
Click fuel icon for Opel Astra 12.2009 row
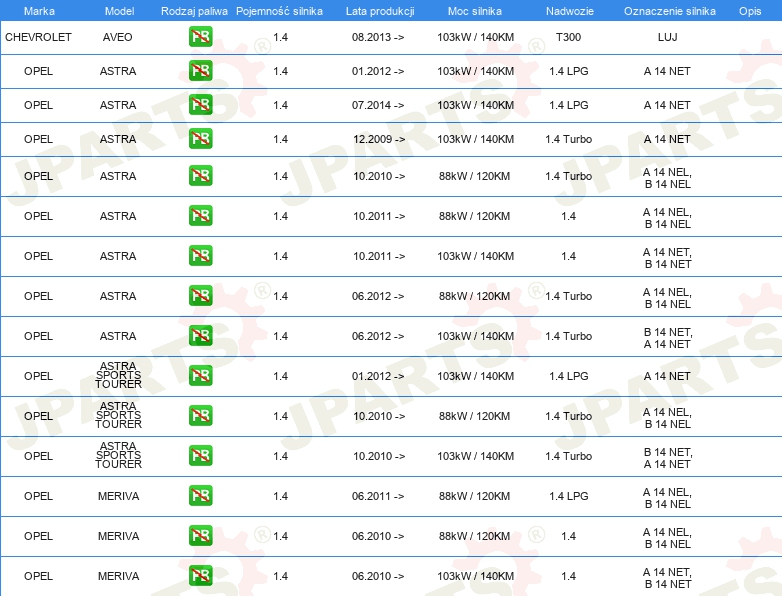(200, 139)
